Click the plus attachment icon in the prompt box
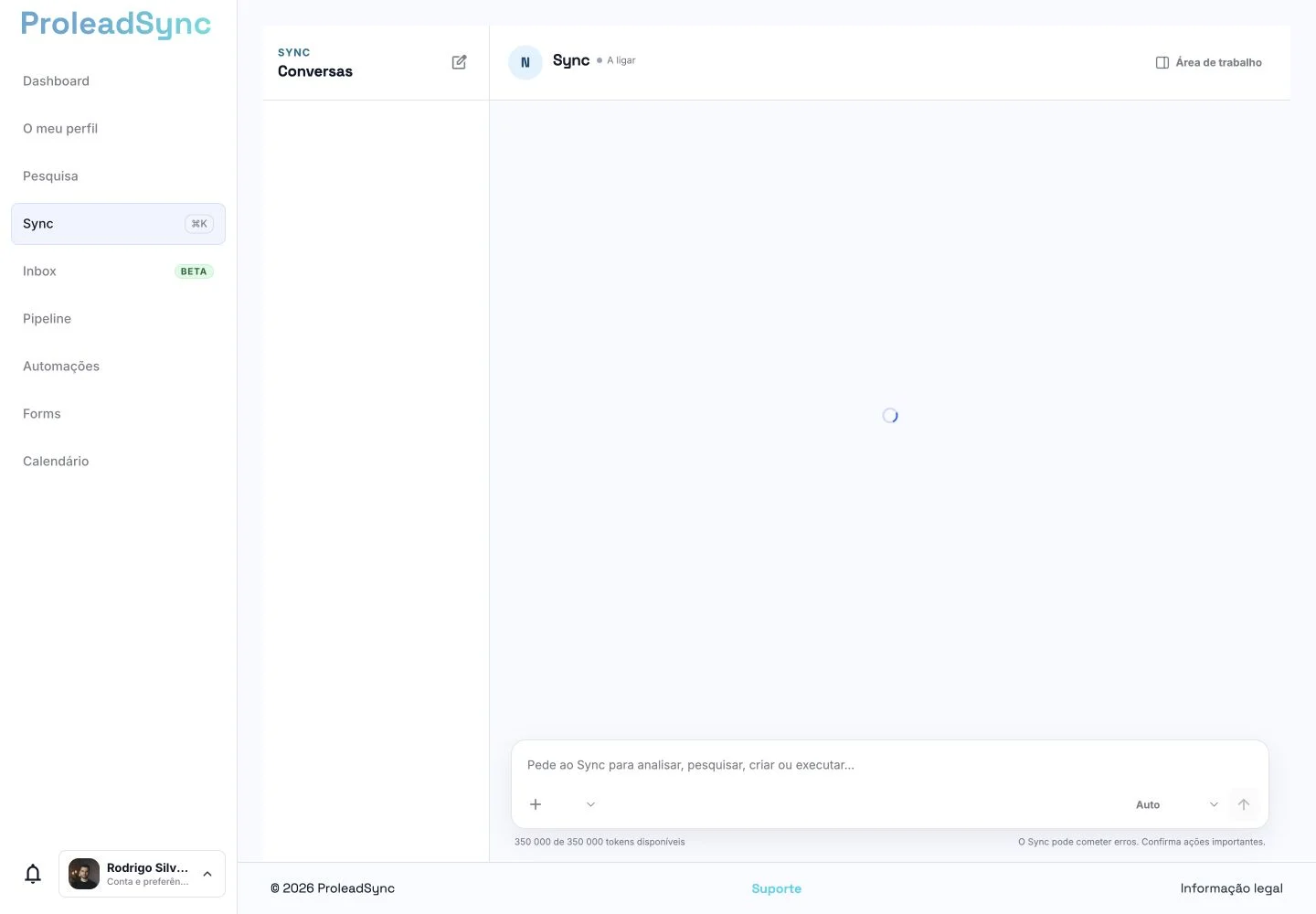The width and height of the screenshot is (1316, 914). (536, 804)
